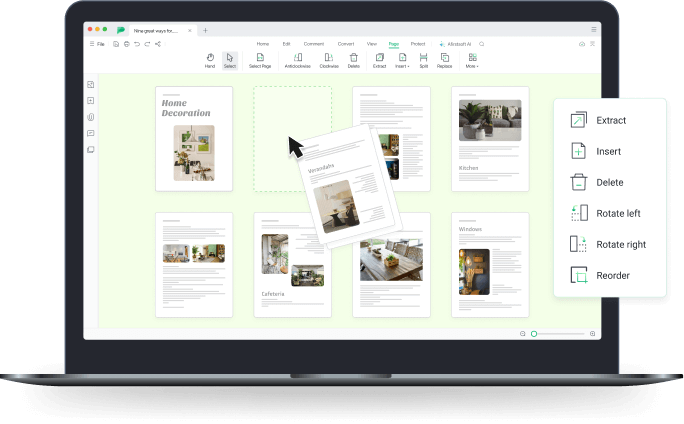Viewport: 684px width, 424px height.
Task: Open the attachments paperclip sidebar icon
Action: tap(91, 117)
